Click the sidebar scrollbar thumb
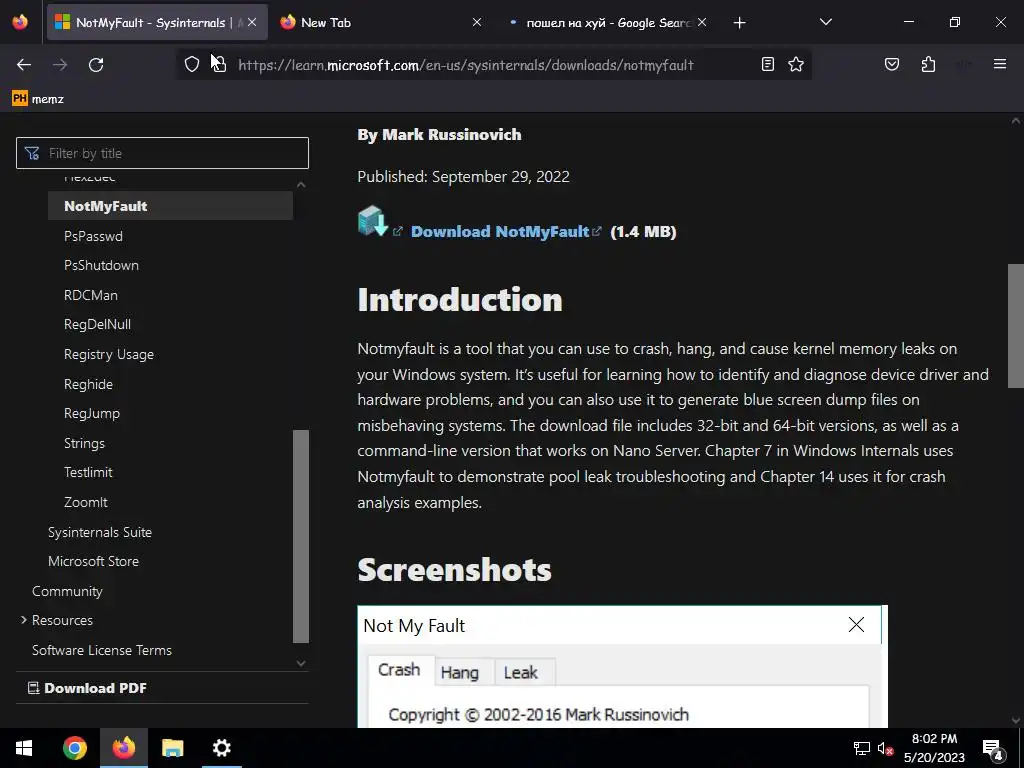1024x768 pixels. tap(301, 536)
